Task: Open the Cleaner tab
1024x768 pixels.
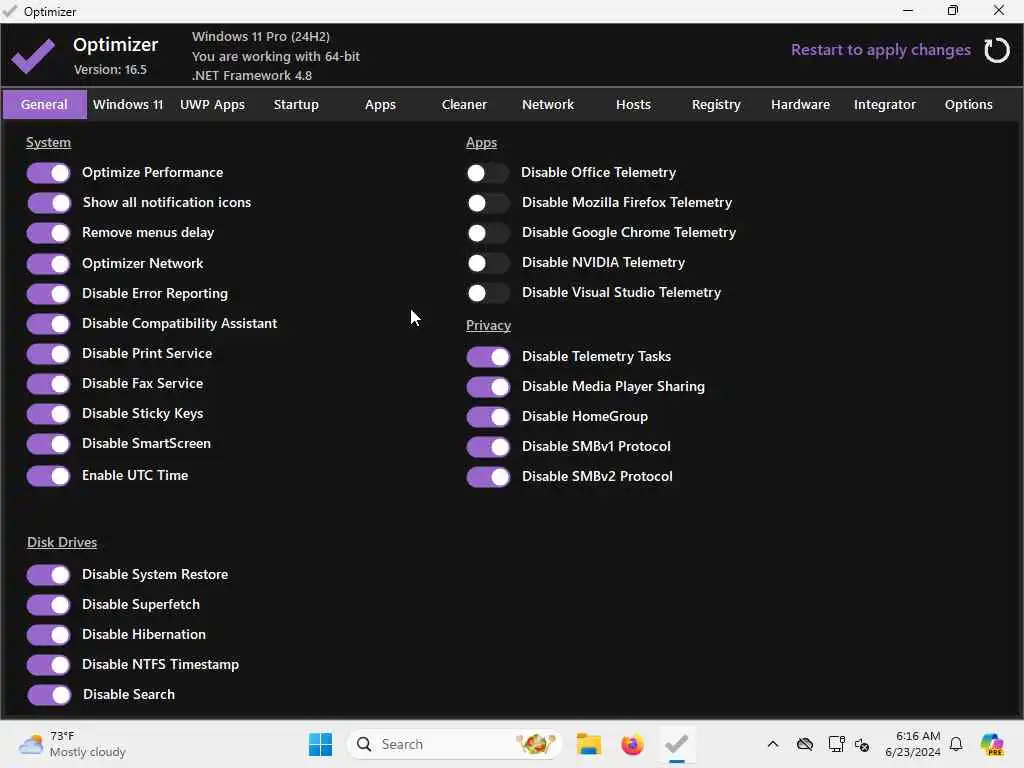Action: 464,104
